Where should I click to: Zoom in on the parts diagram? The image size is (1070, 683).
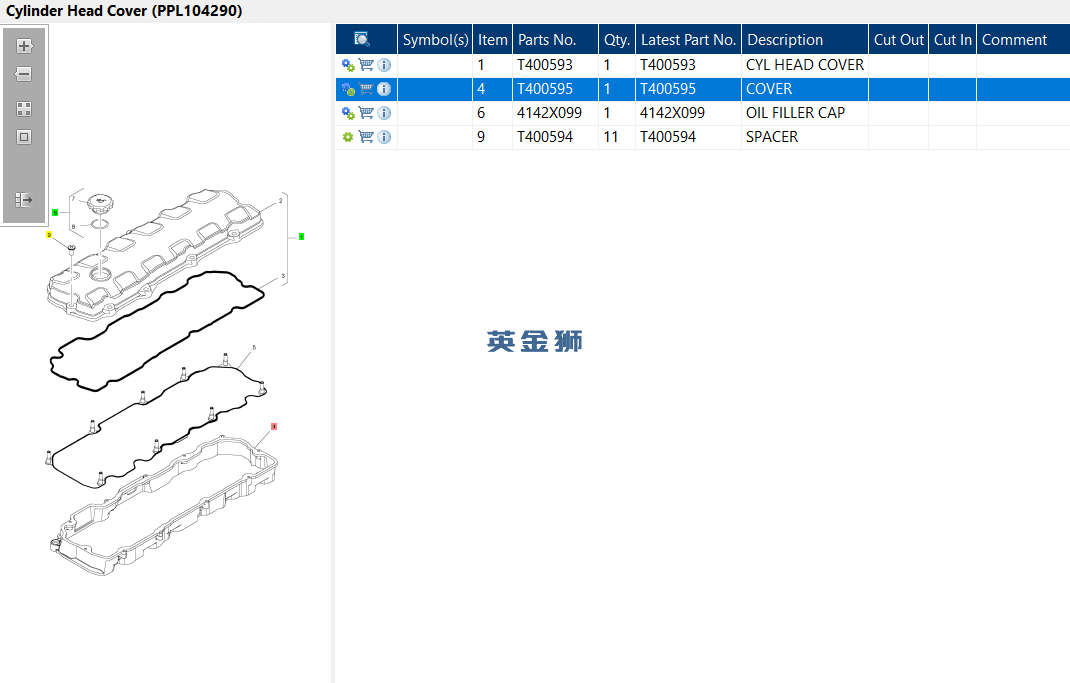[x=24, y=46]
